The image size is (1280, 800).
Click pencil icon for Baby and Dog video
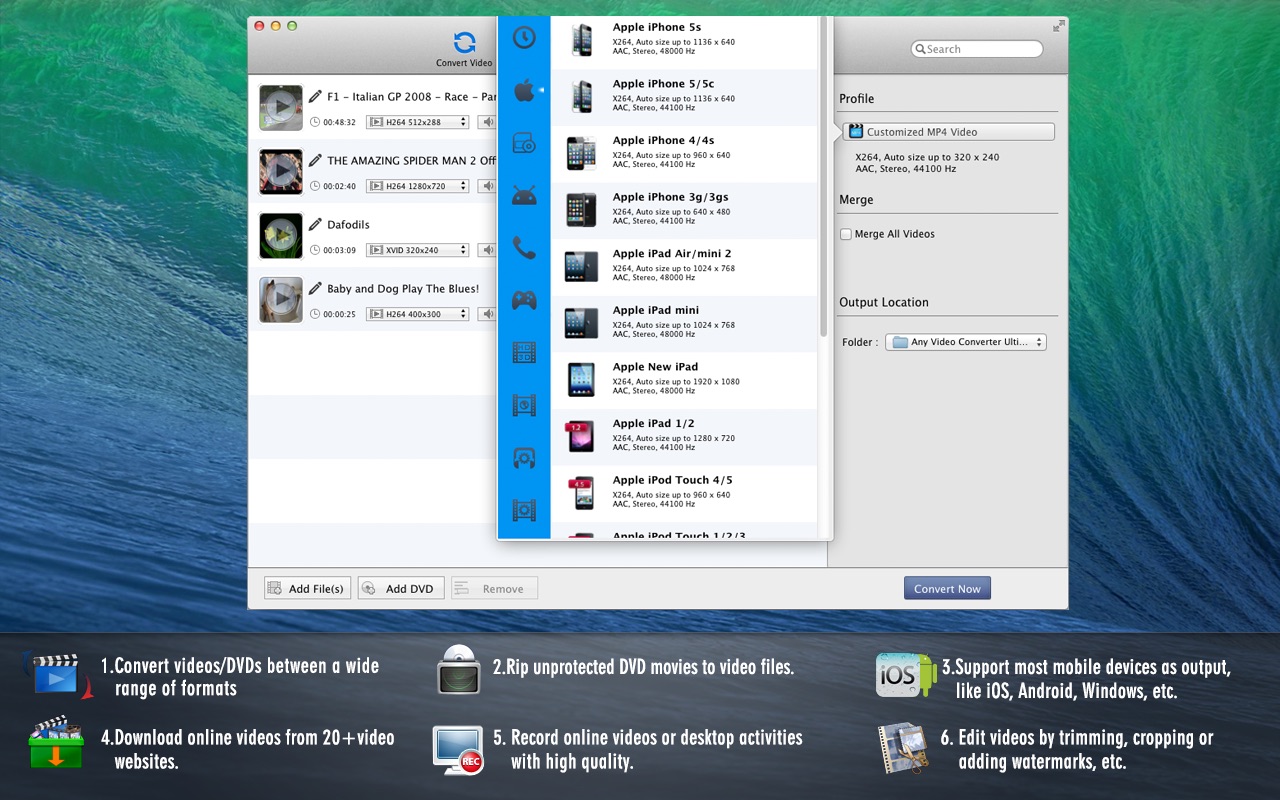pos(315,289)
